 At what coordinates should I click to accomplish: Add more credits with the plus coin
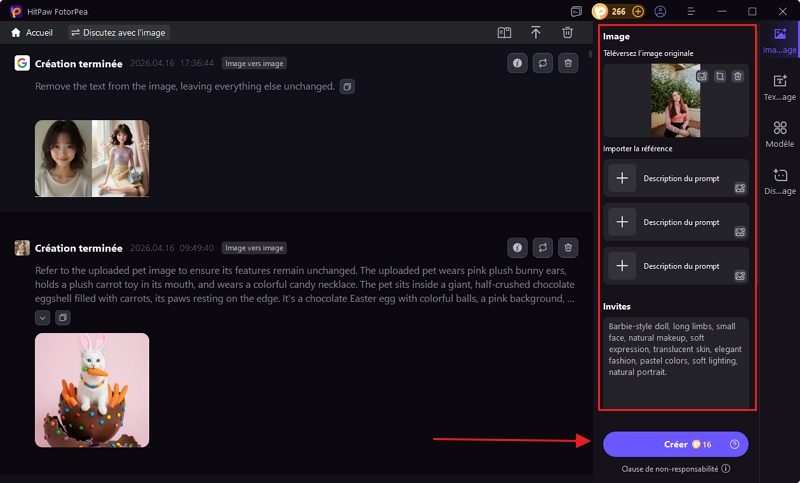[x=638, y=12]
